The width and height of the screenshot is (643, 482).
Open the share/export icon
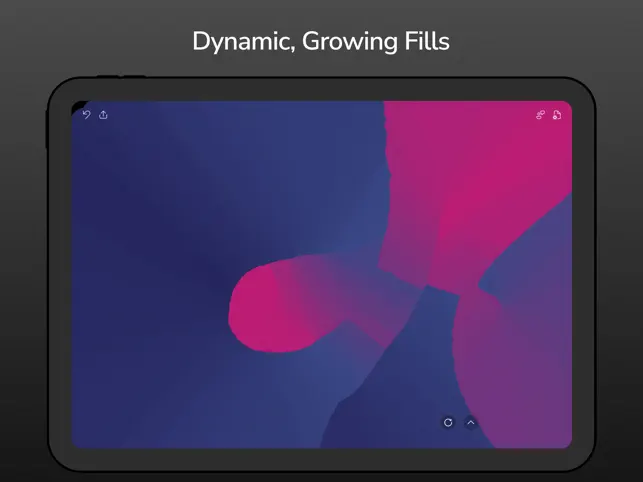103,114
